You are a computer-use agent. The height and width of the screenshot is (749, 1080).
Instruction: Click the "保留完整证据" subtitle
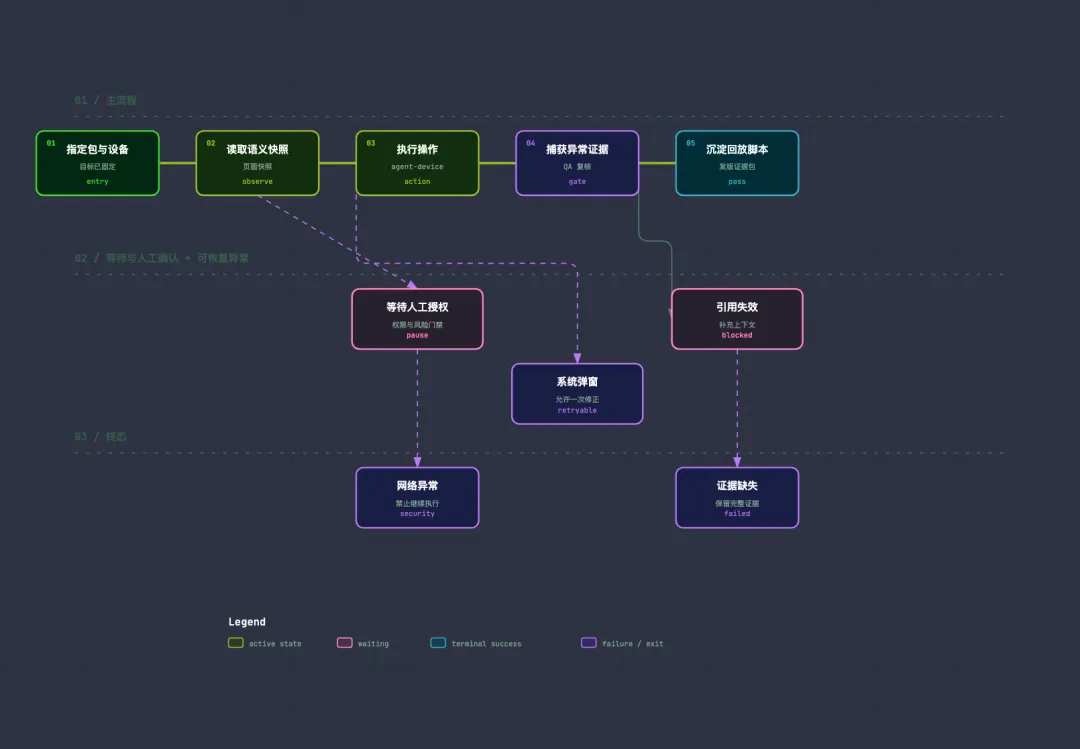[737, 504]
